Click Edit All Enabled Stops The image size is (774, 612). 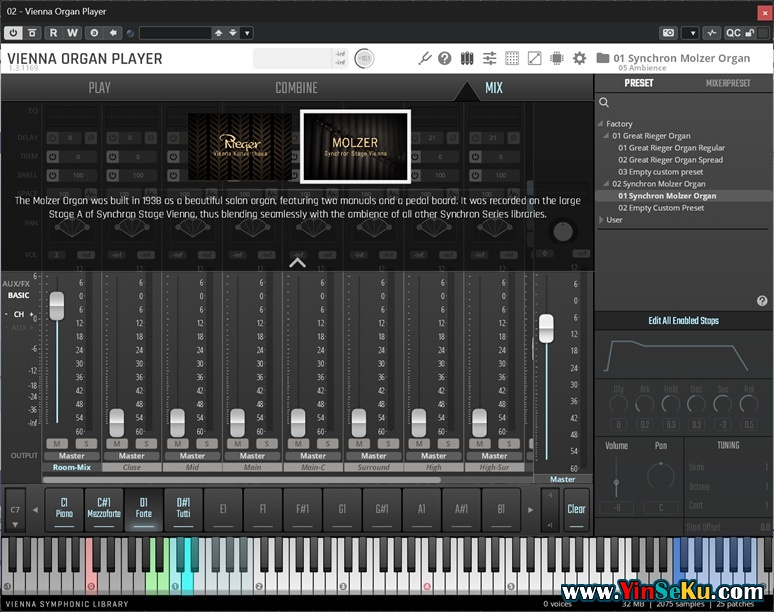tap(683, 321)
